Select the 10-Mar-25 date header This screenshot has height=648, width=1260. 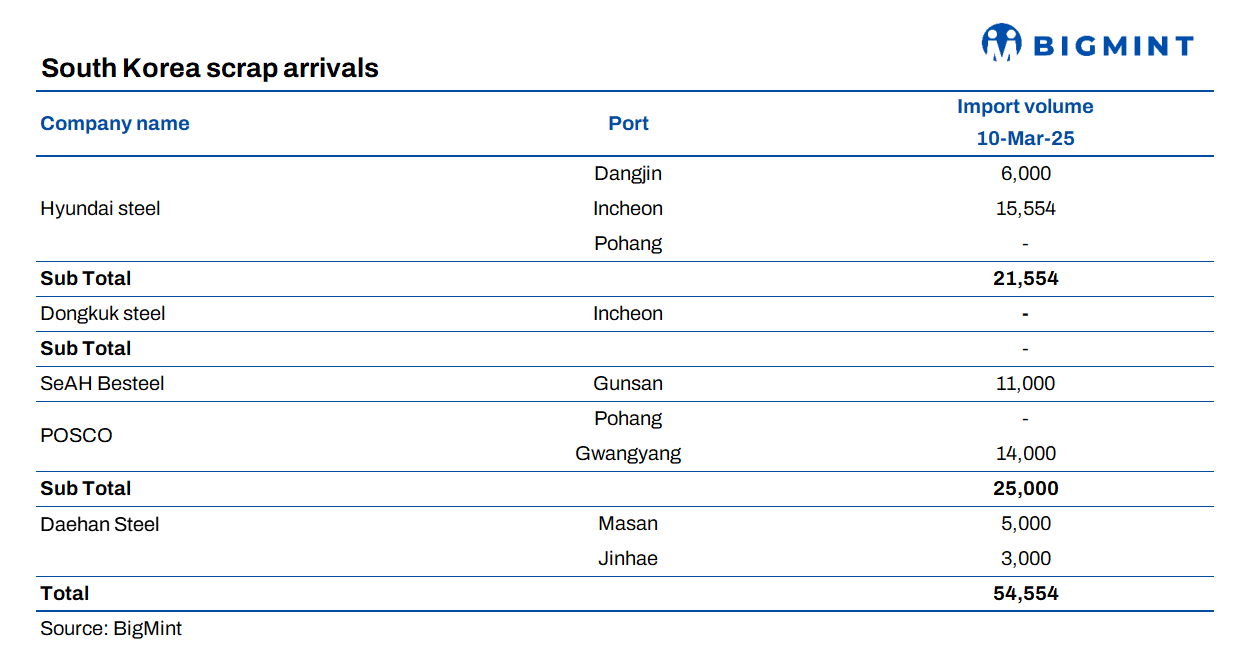pos(1025,139)
